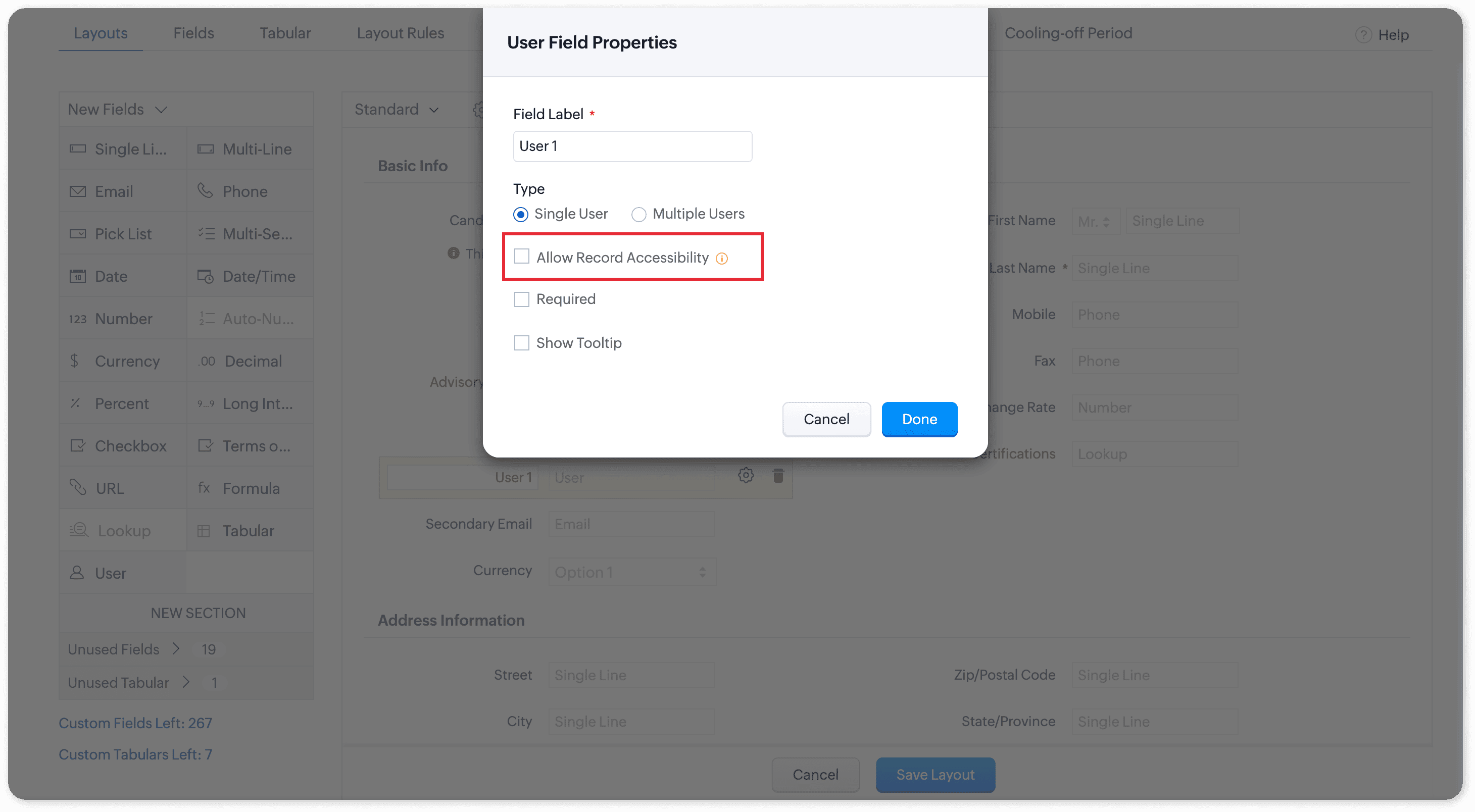Switch to the Fields tab
The image size is (1475, 812).
click(x=193, y=33)
